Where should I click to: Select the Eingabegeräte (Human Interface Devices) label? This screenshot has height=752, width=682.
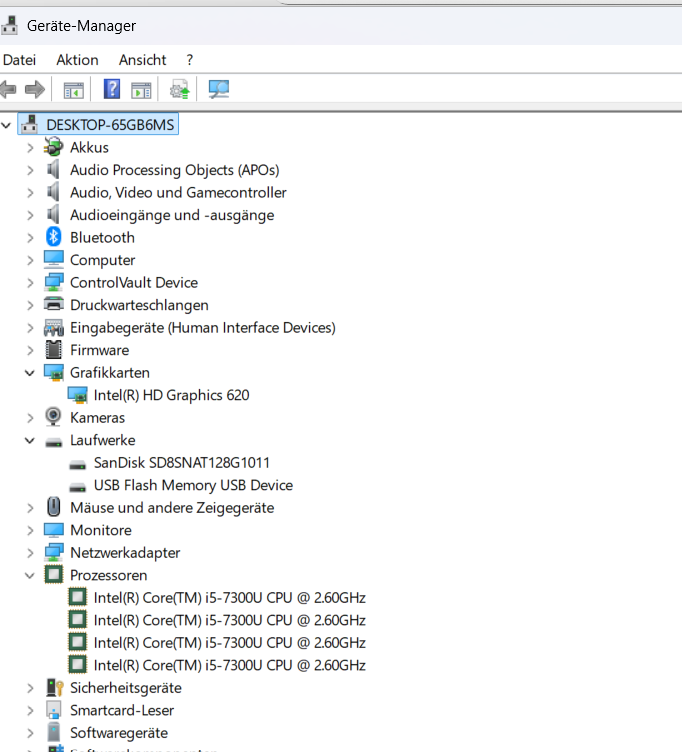point(202,328)
